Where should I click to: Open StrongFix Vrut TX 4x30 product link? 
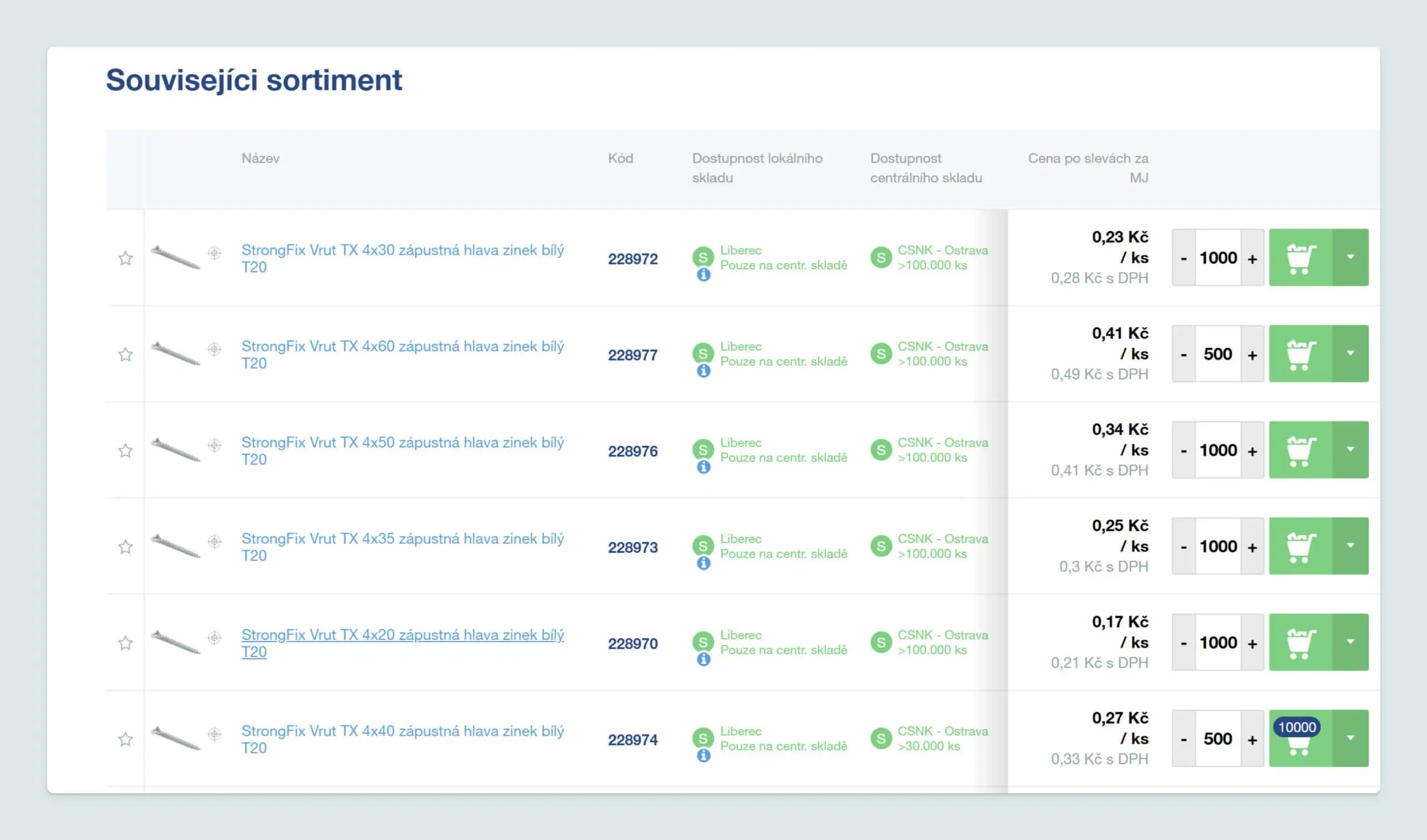click(x=402, y=258)
